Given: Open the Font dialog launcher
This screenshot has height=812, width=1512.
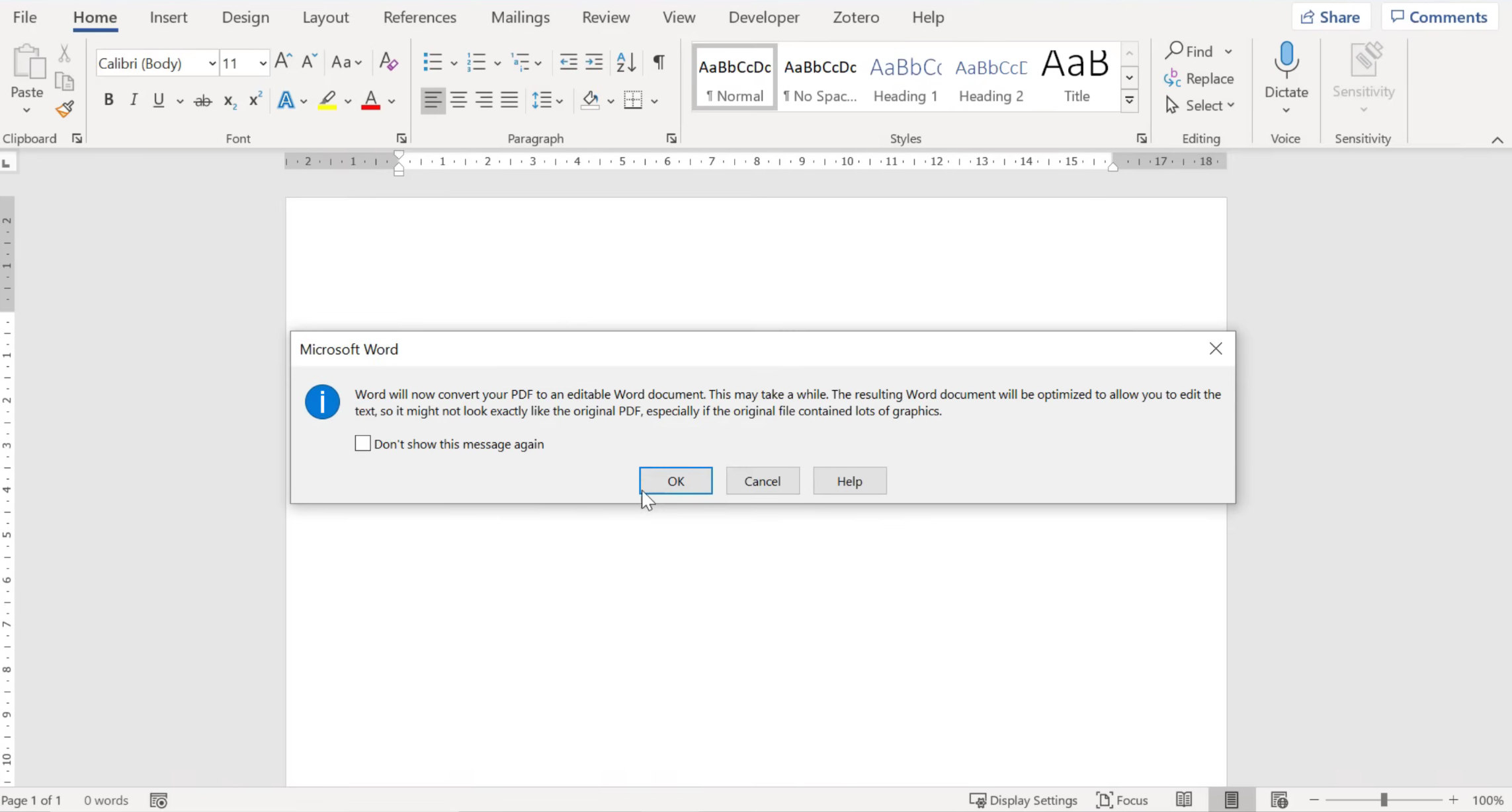Looking at the screenshot, I should tap(401, 138).
